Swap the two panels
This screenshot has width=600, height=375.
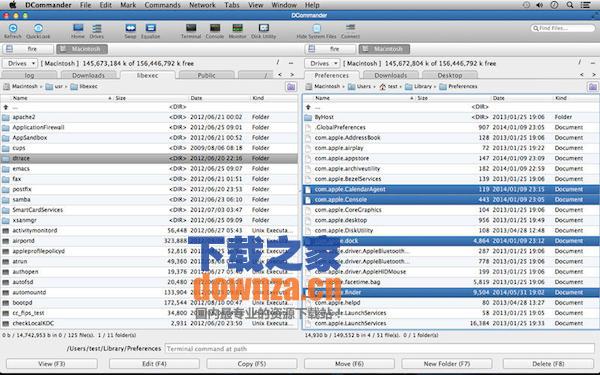[x=130, y=31]
